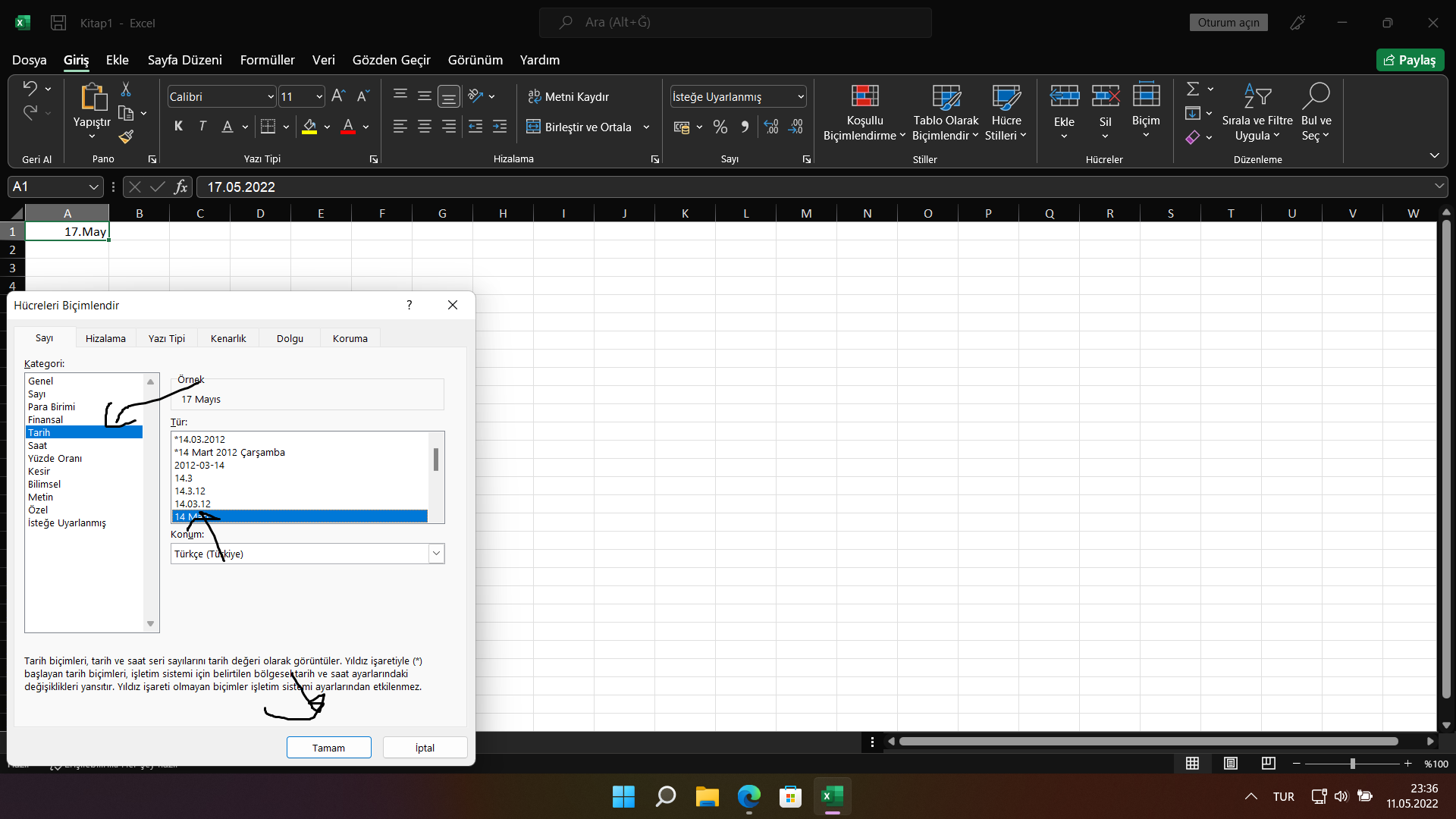
Task: Toggle Metni Kaydır wrap text
Action: click(x=569, y=97)
